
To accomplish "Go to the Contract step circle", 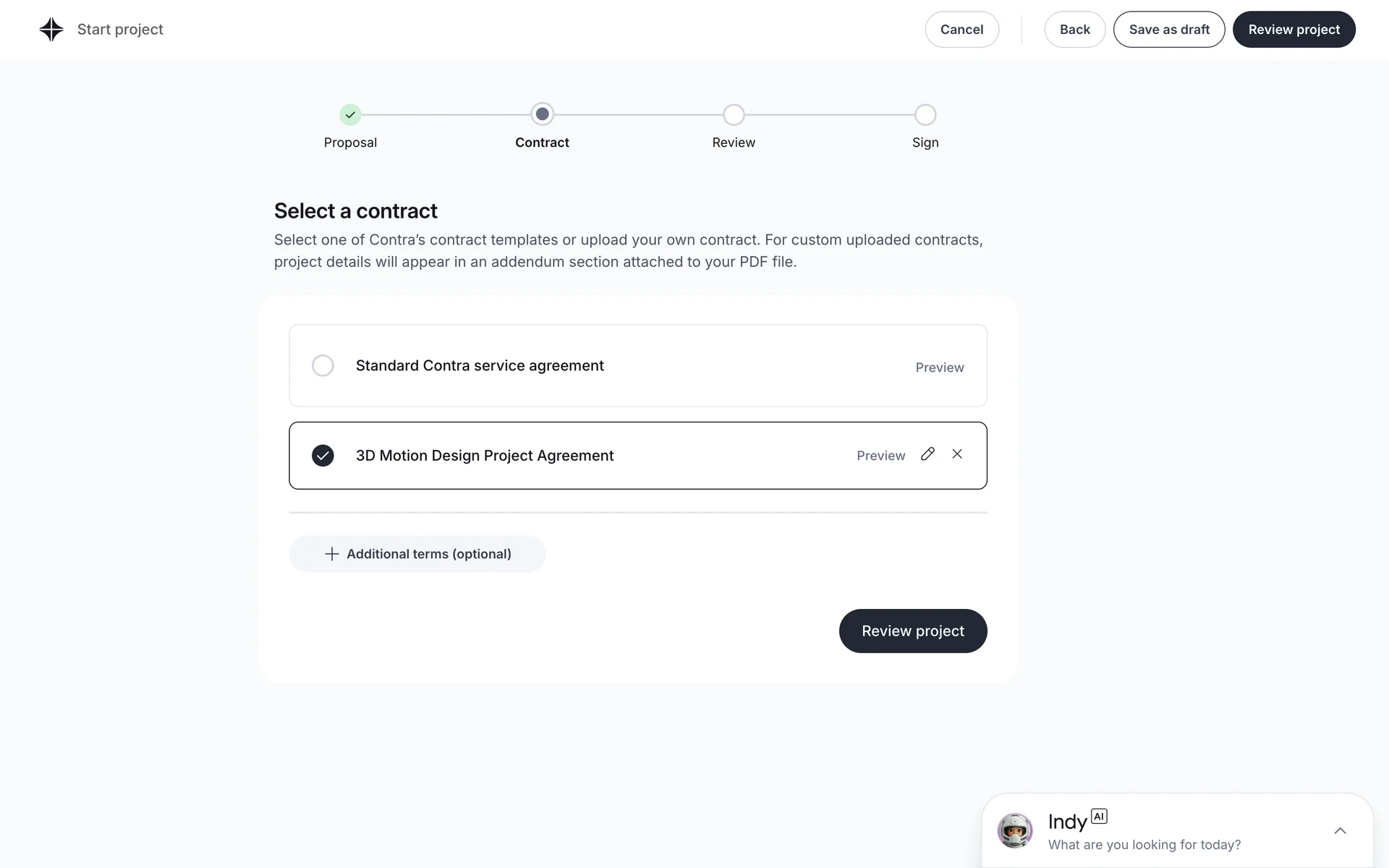I will pos(542,115).
